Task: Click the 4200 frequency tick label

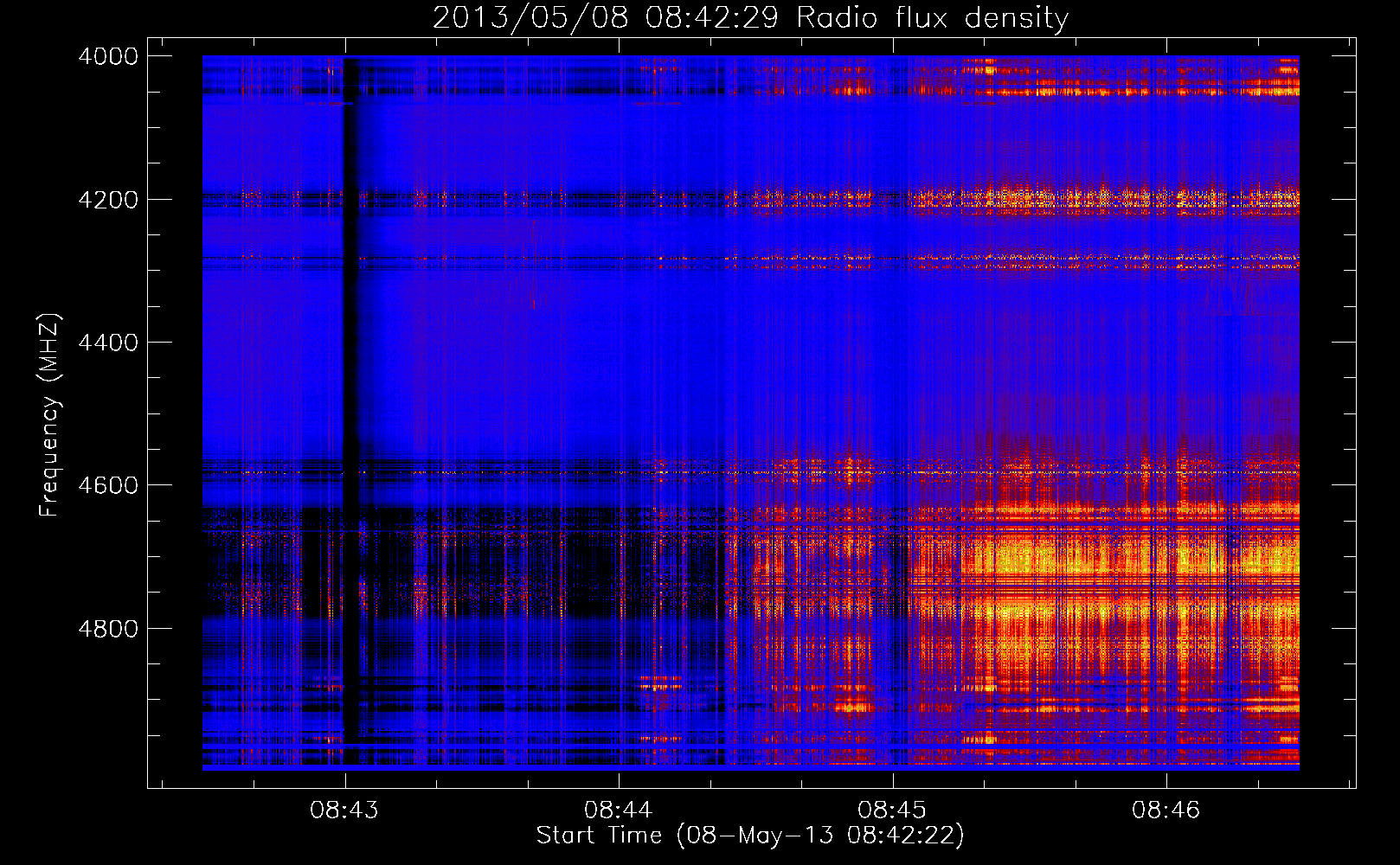Action: [108, 200]
